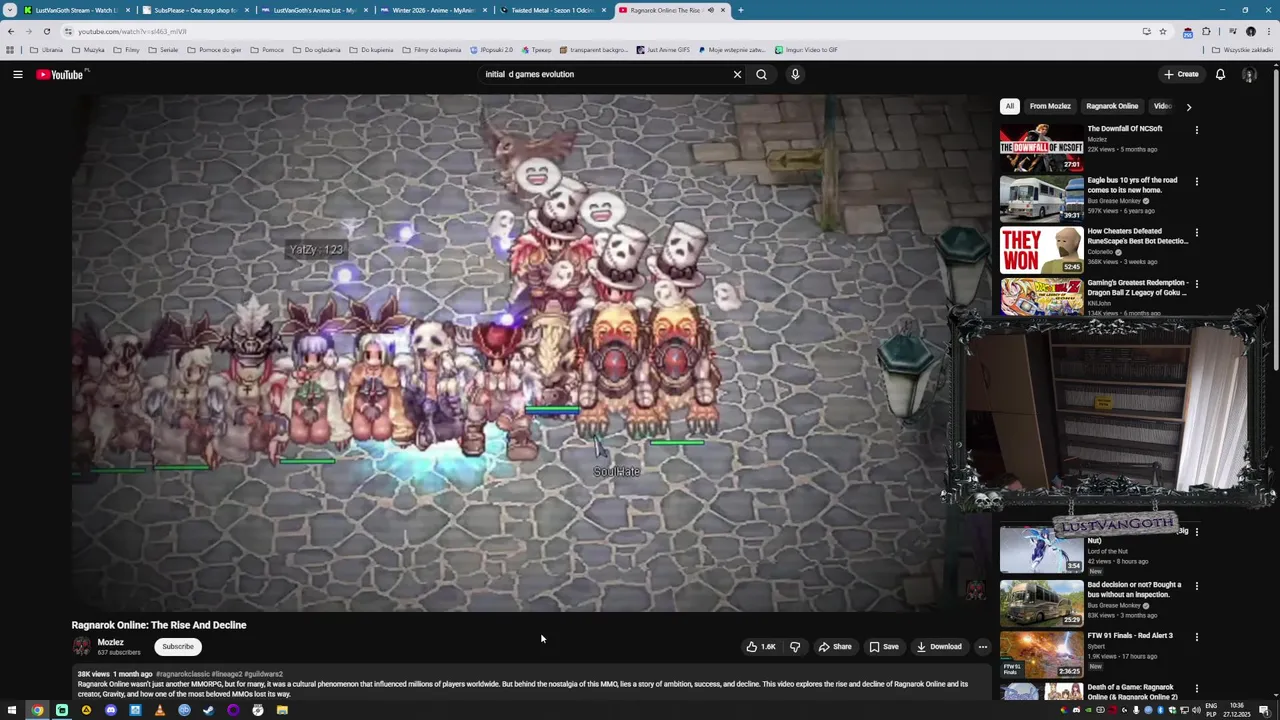Switch to the Winter 2026 Anime tab
This screenshot has height=720, width=1280.
[x=433, y=10]
